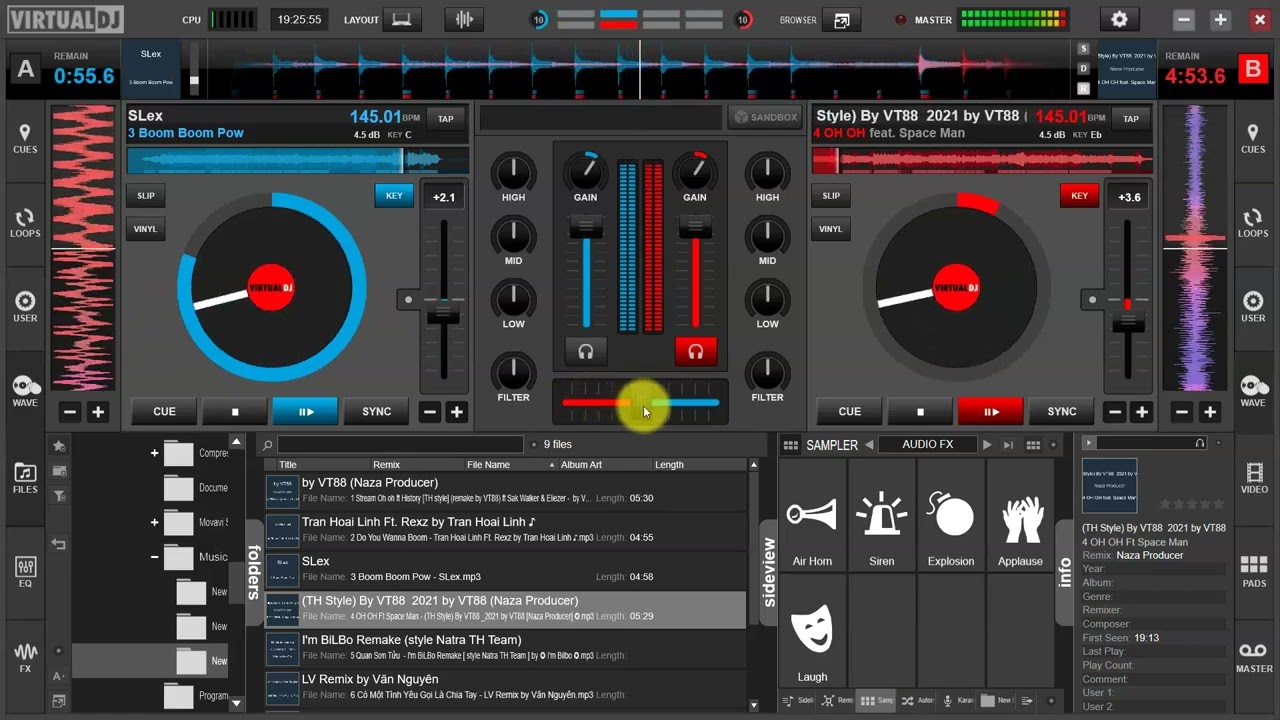Click the filter folder icon in browser sidebar
1280x720 pixels.
(59, 495)
